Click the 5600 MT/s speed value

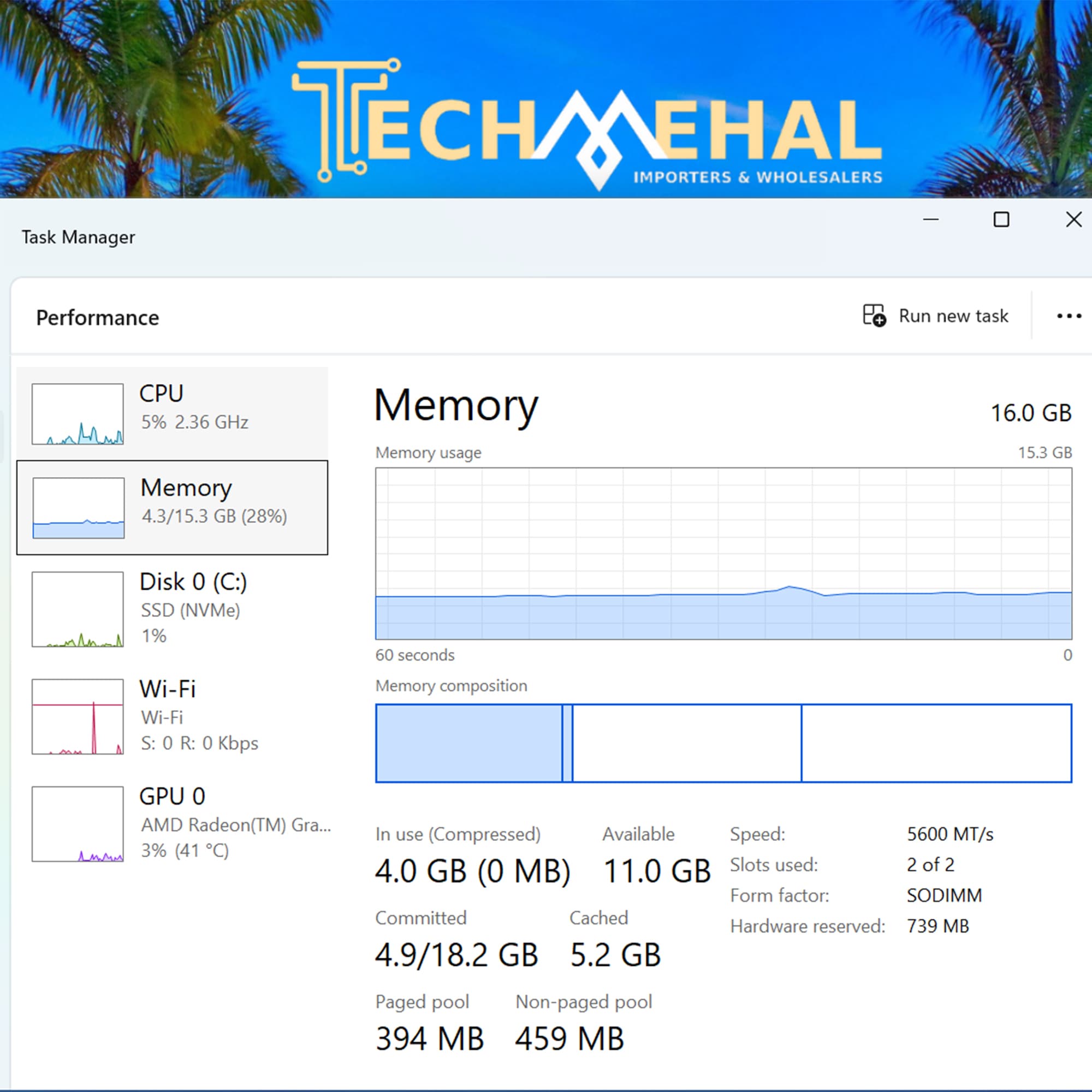pos(950,834)
